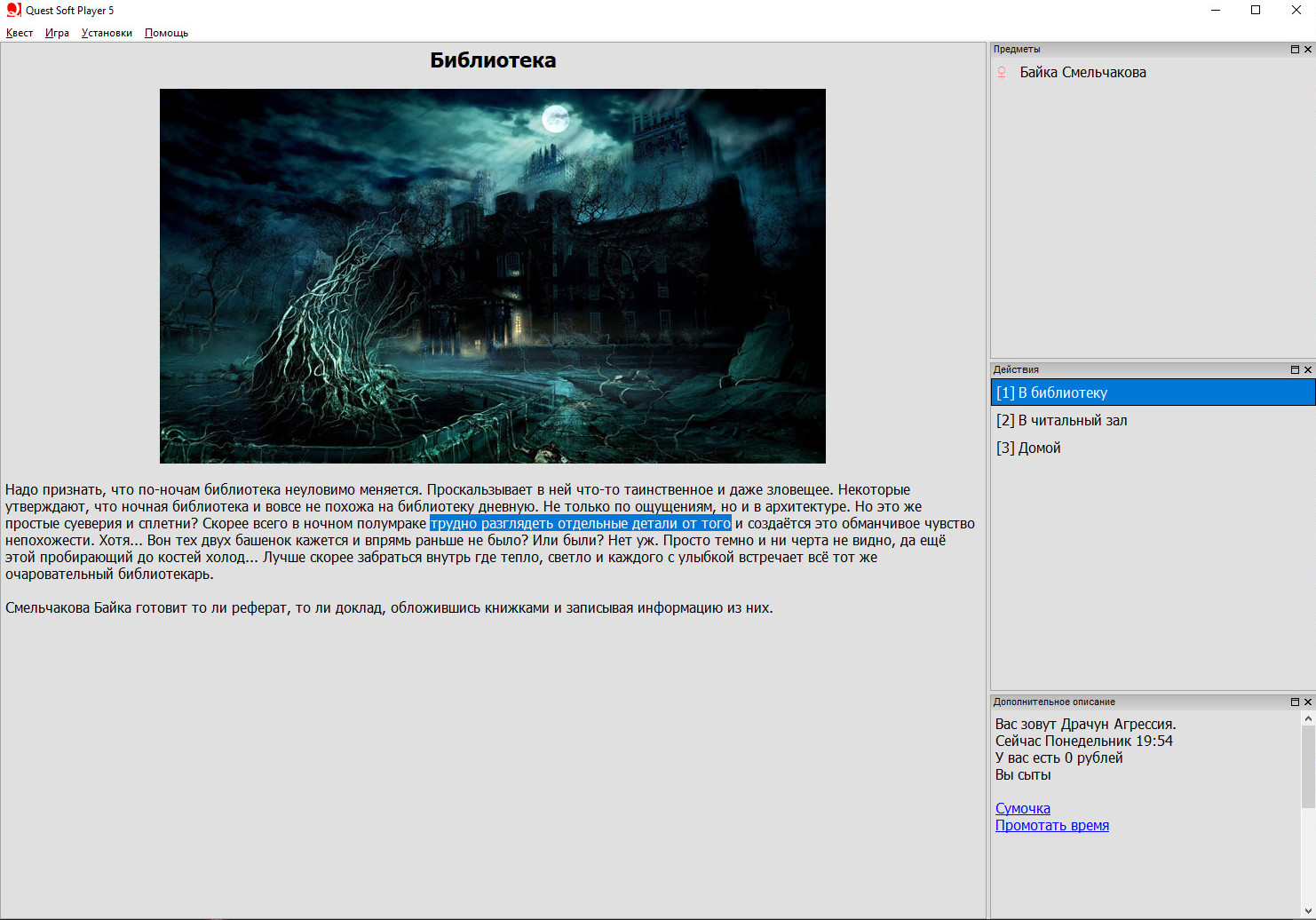Click scroll down arrow in description panel
This screenshot has width=1316, height=920.
tap(1308, 911)
